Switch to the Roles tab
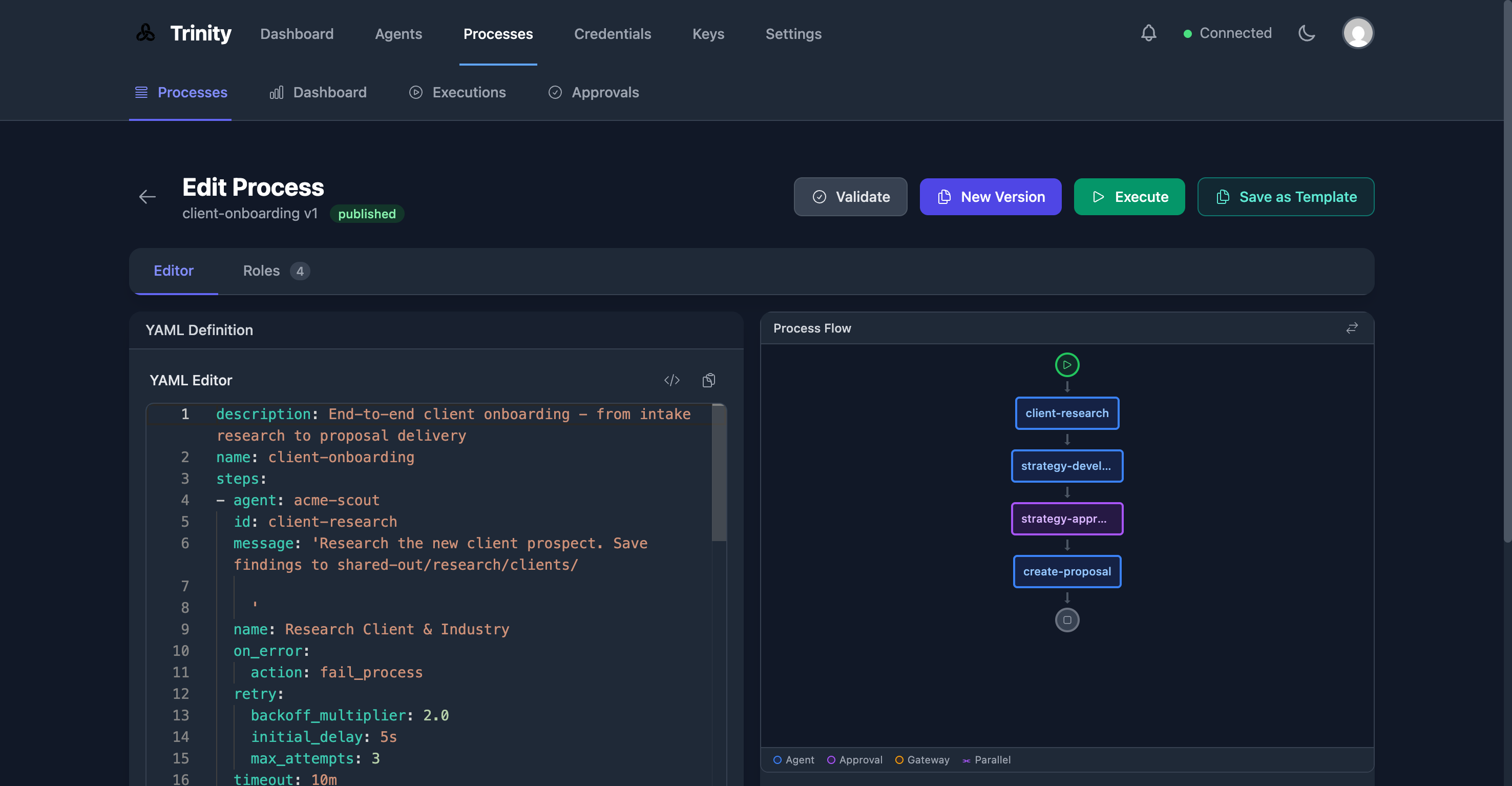The width and height of the screenshot is (1512, 786). pyautogui.click(x=261, y=271)
